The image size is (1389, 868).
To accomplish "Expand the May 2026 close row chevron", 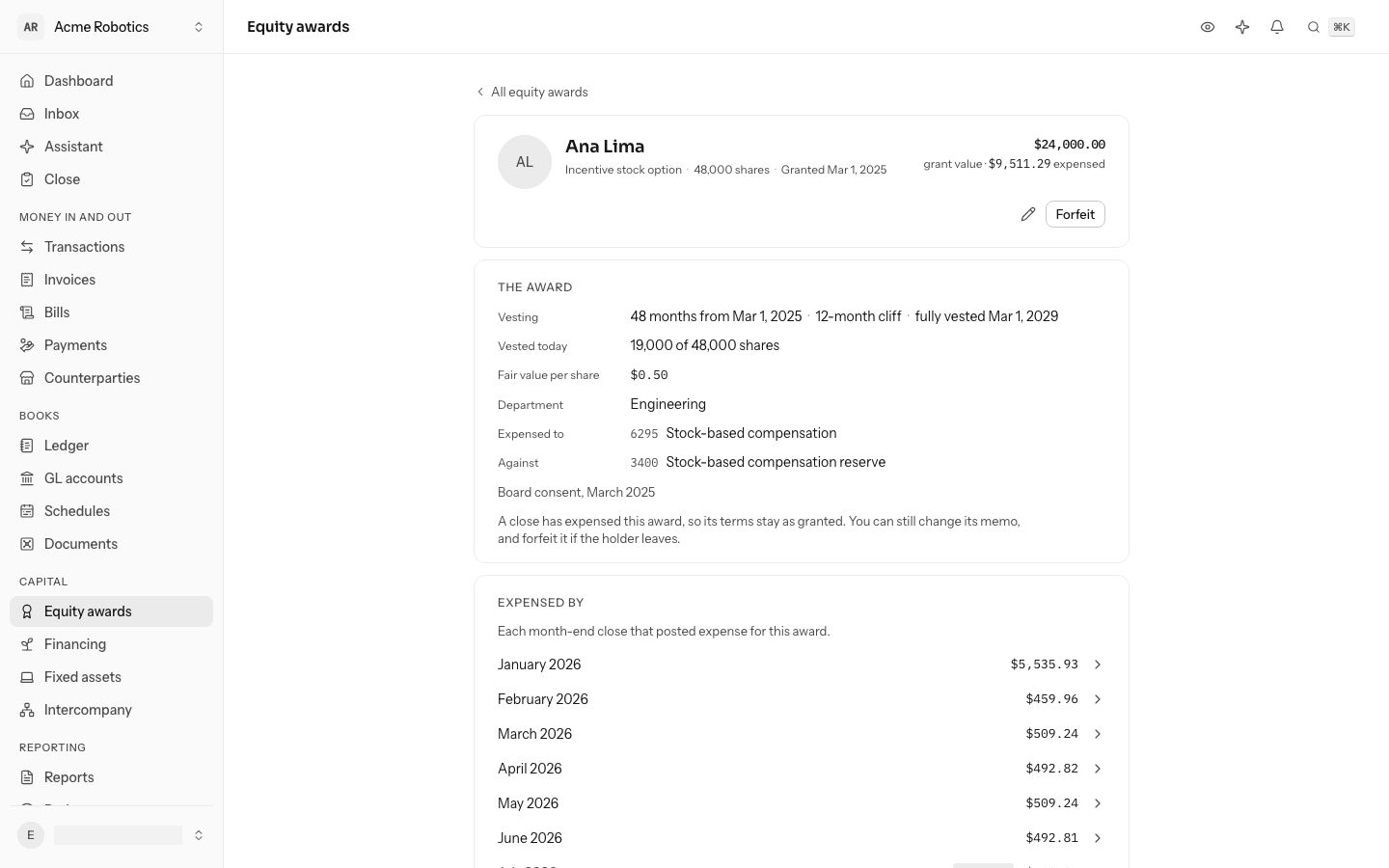I will (1098, 803).
